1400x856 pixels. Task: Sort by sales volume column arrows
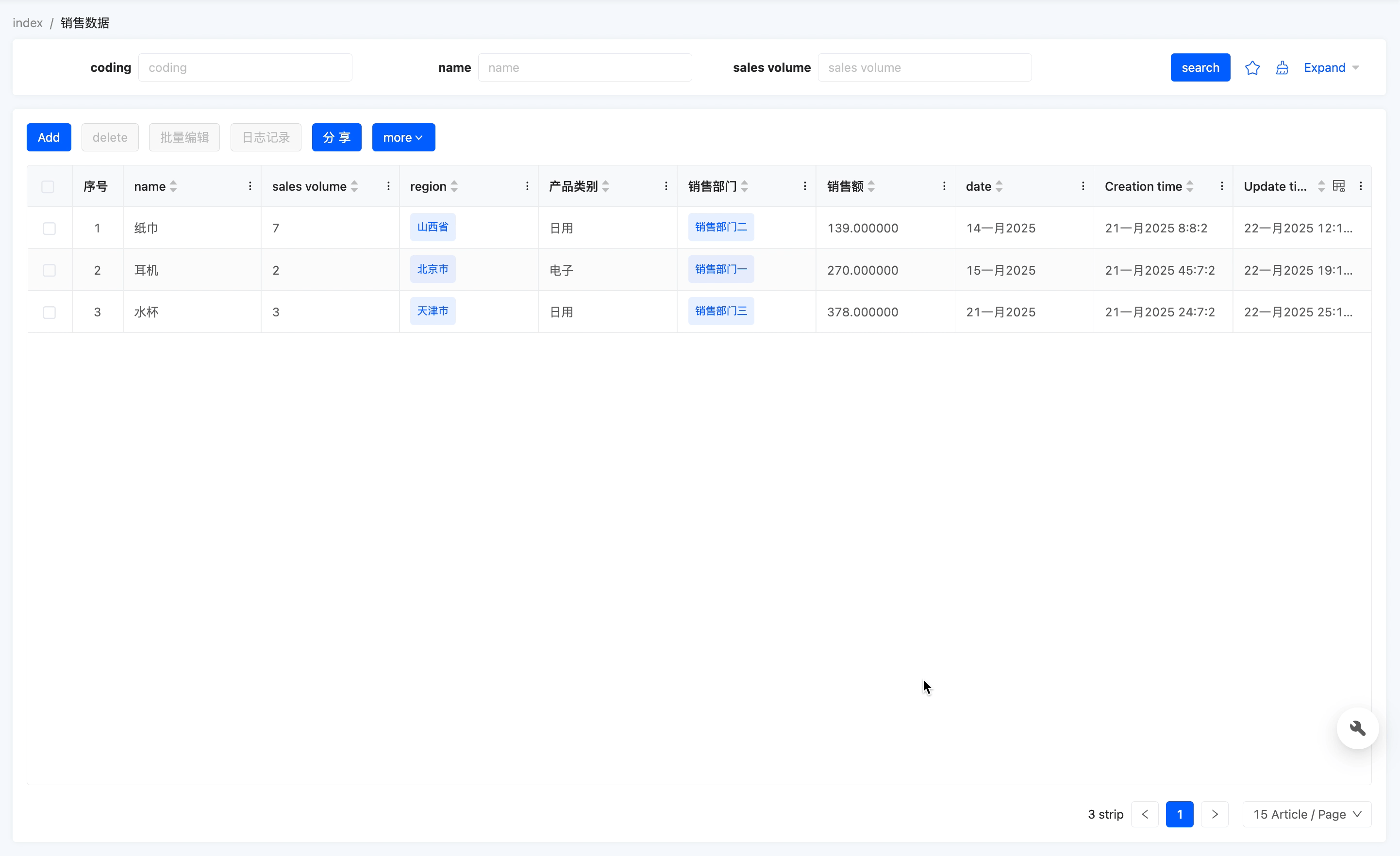point(354,186)
